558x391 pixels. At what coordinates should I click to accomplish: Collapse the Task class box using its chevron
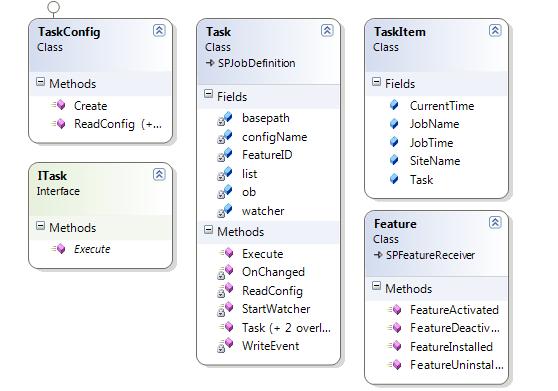(x=327, y=31)
